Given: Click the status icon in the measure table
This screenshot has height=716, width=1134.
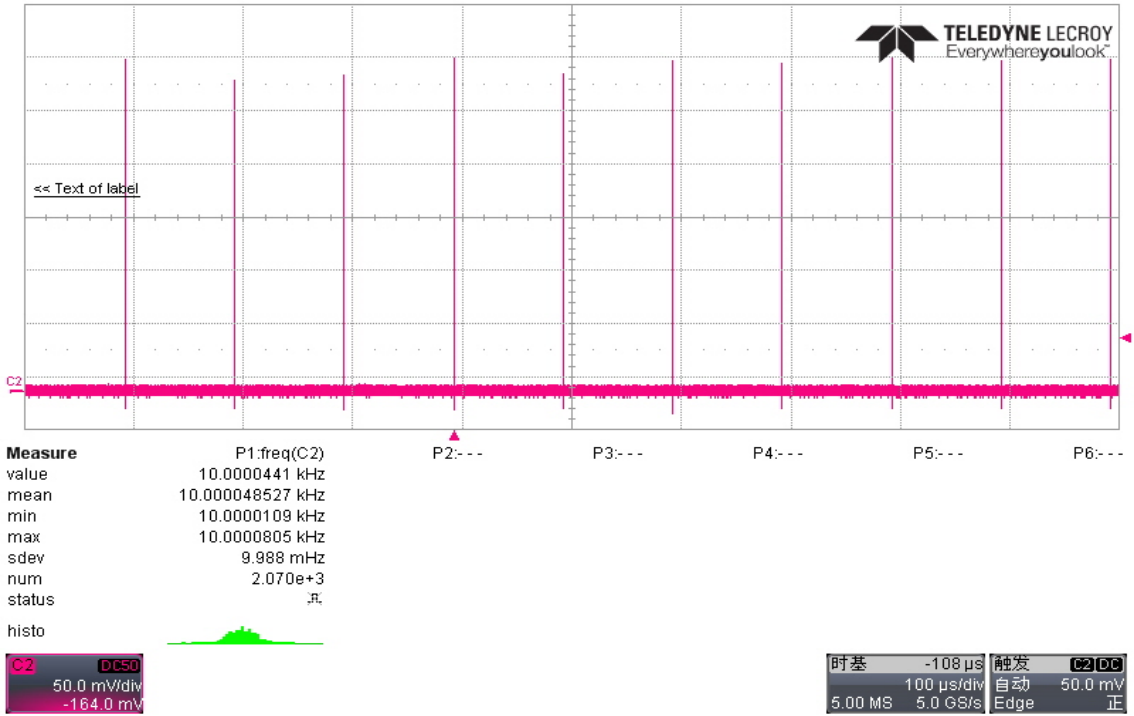Looking at the screenshot, I should click(x=314, y=600).
